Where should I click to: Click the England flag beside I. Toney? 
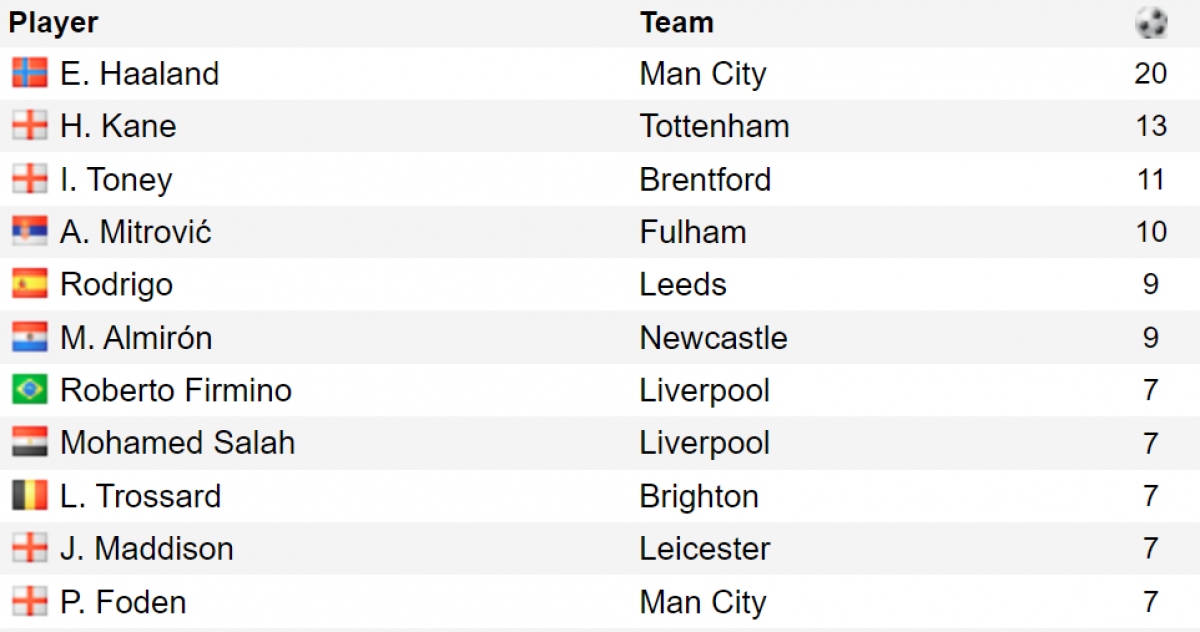[30, 179]
